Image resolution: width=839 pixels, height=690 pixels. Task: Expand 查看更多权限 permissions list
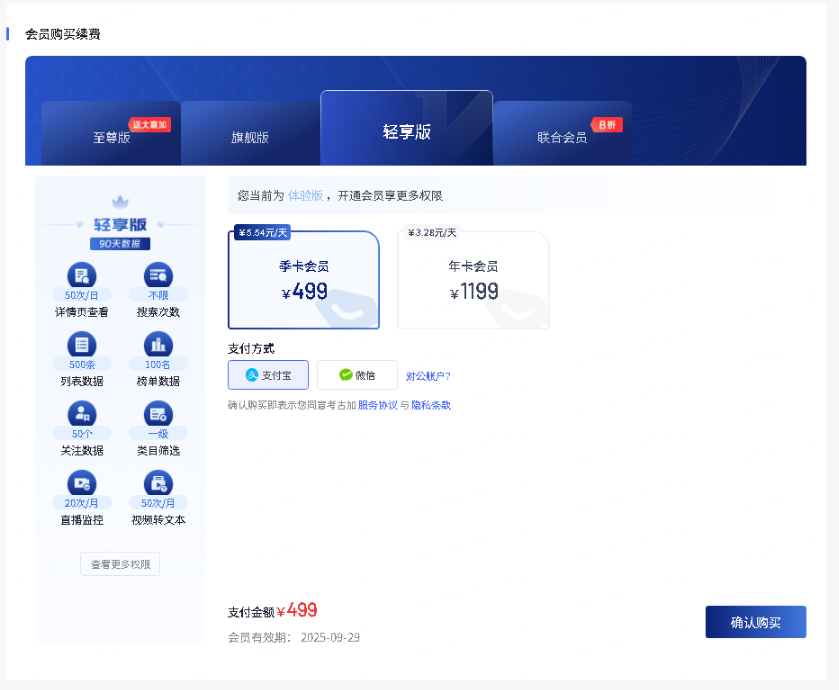(x=120, y=564)
